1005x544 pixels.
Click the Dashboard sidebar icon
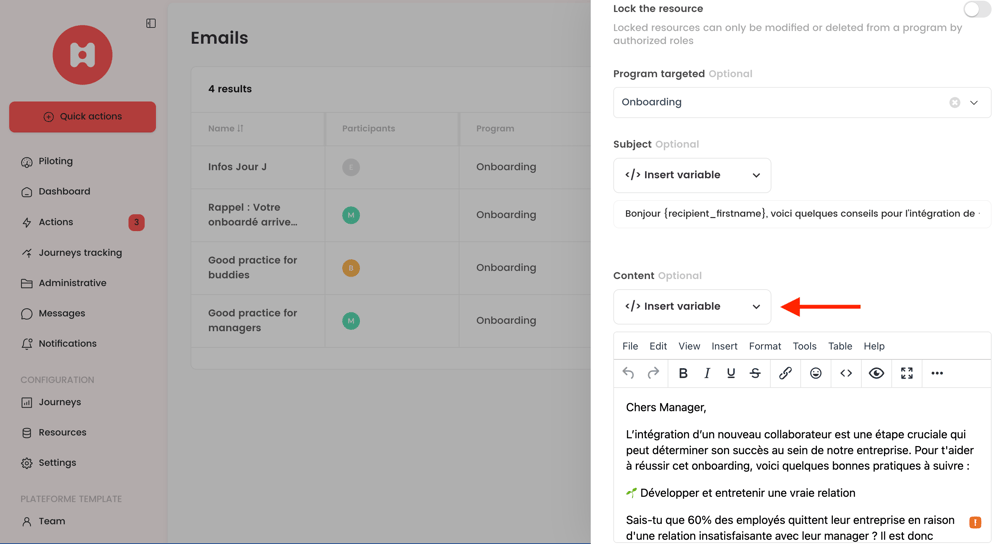26,192
